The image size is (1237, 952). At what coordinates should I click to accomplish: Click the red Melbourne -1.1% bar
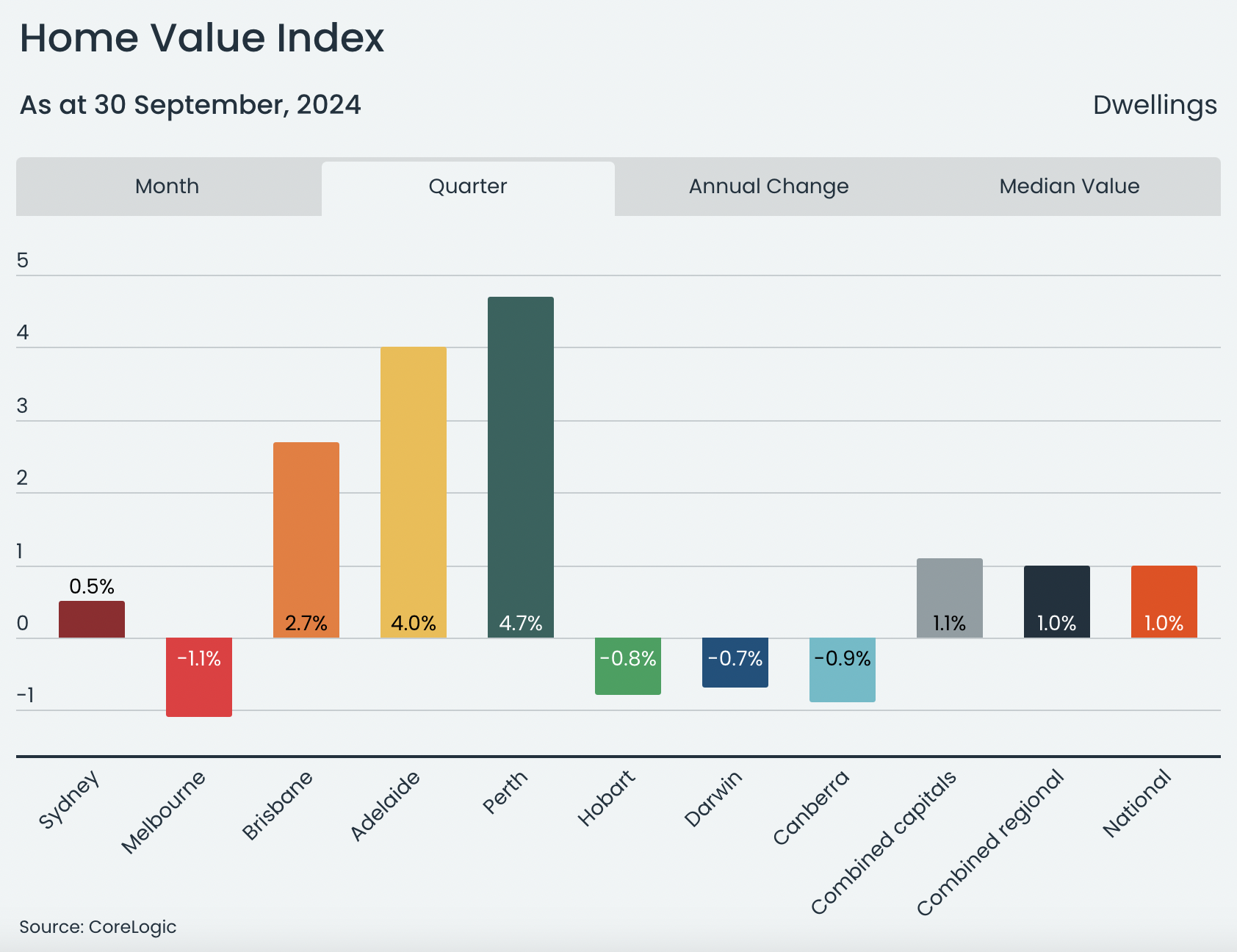(199, 677)
